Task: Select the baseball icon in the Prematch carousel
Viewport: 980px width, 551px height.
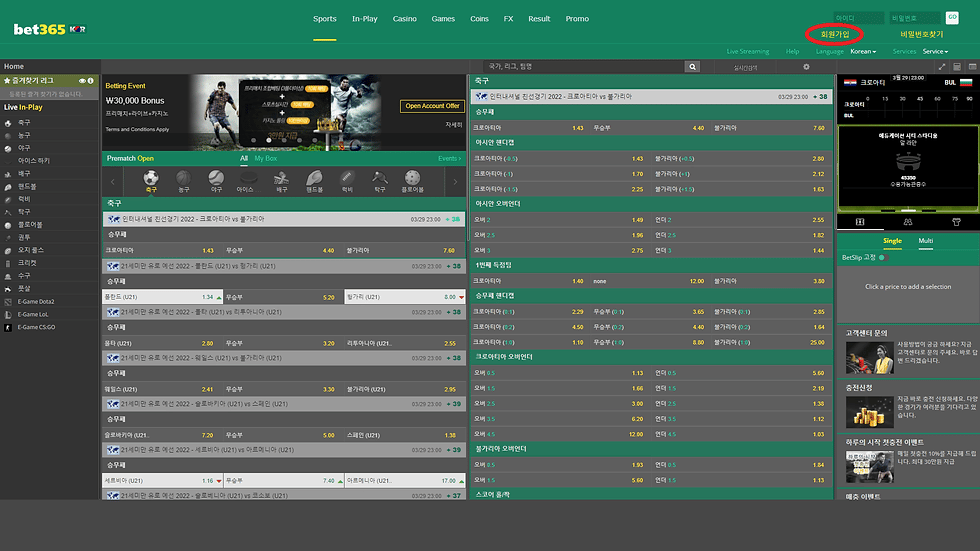Action: pos(216,178)
